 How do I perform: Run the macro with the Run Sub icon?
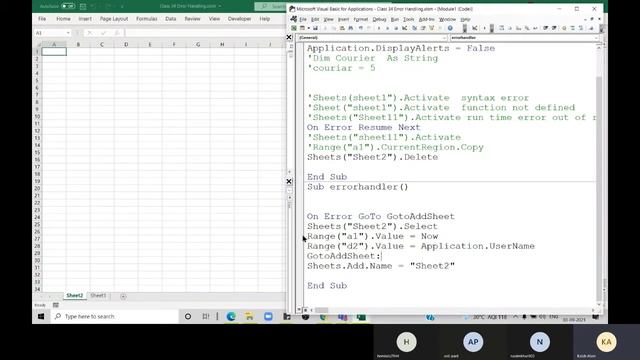379,28
